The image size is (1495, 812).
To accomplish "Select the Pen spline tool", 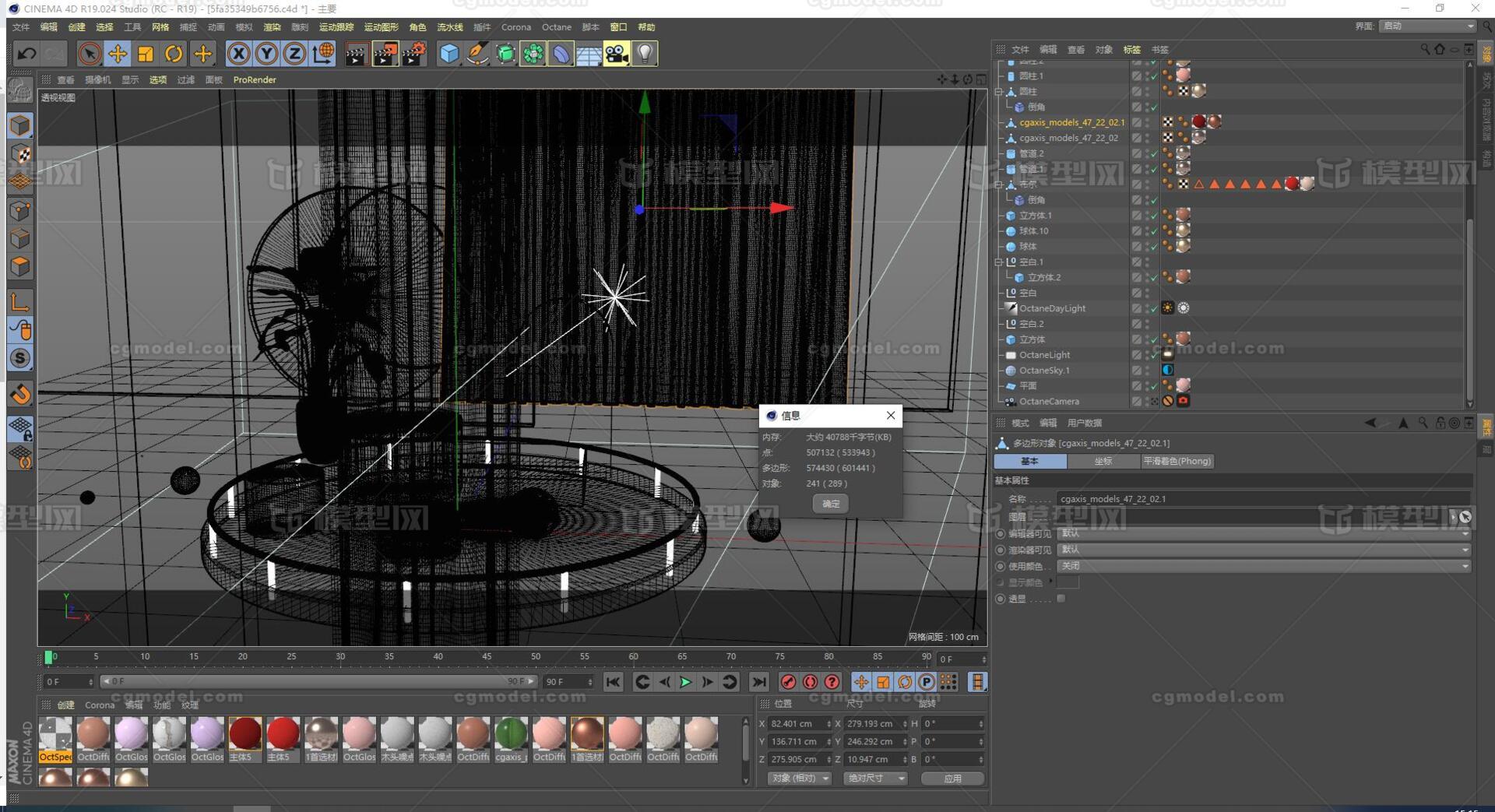I will (477, 54).
